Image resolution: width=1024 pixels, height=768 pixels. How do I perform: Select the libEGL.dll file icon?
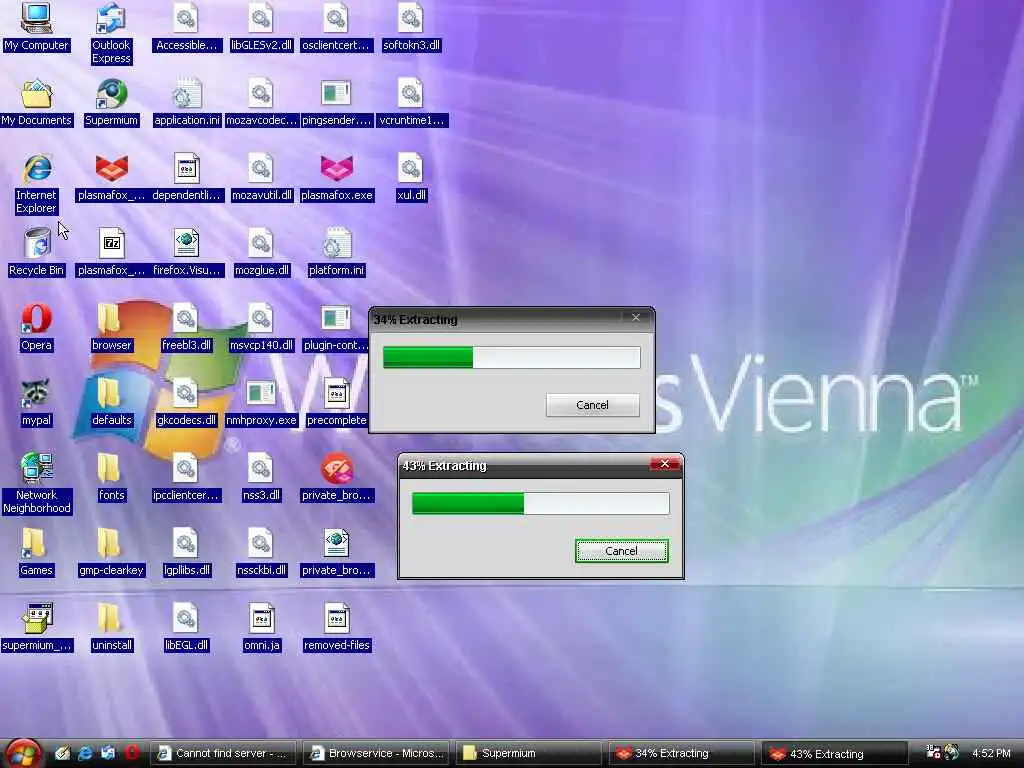[186, 619]
